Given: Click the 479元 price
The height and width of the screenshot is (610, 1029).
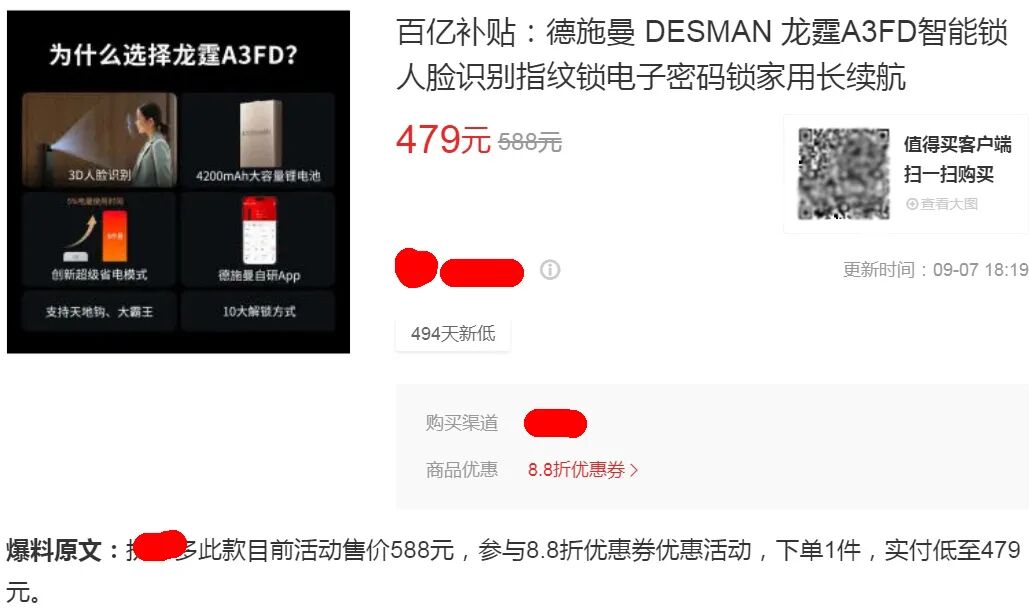Looking at the screenshot, I should [443, 140].
